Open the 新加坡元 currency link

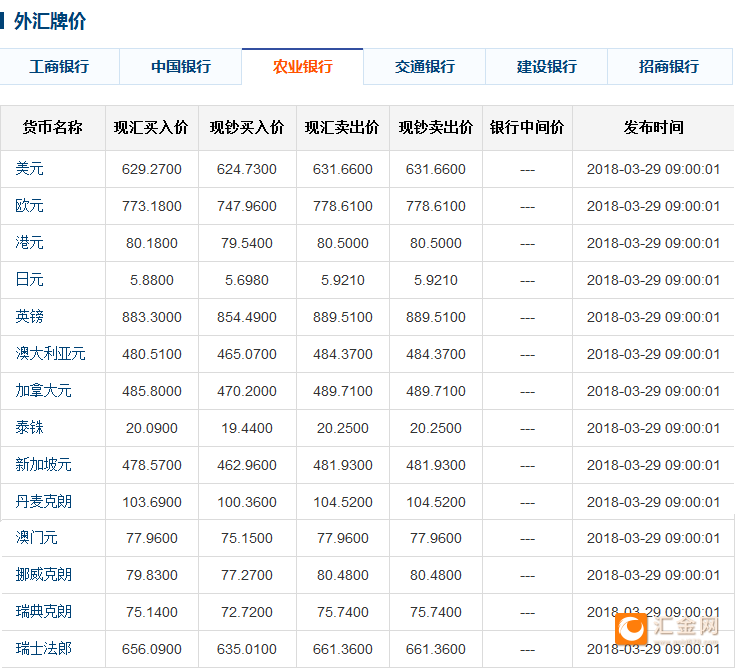(x=43, y=465)
